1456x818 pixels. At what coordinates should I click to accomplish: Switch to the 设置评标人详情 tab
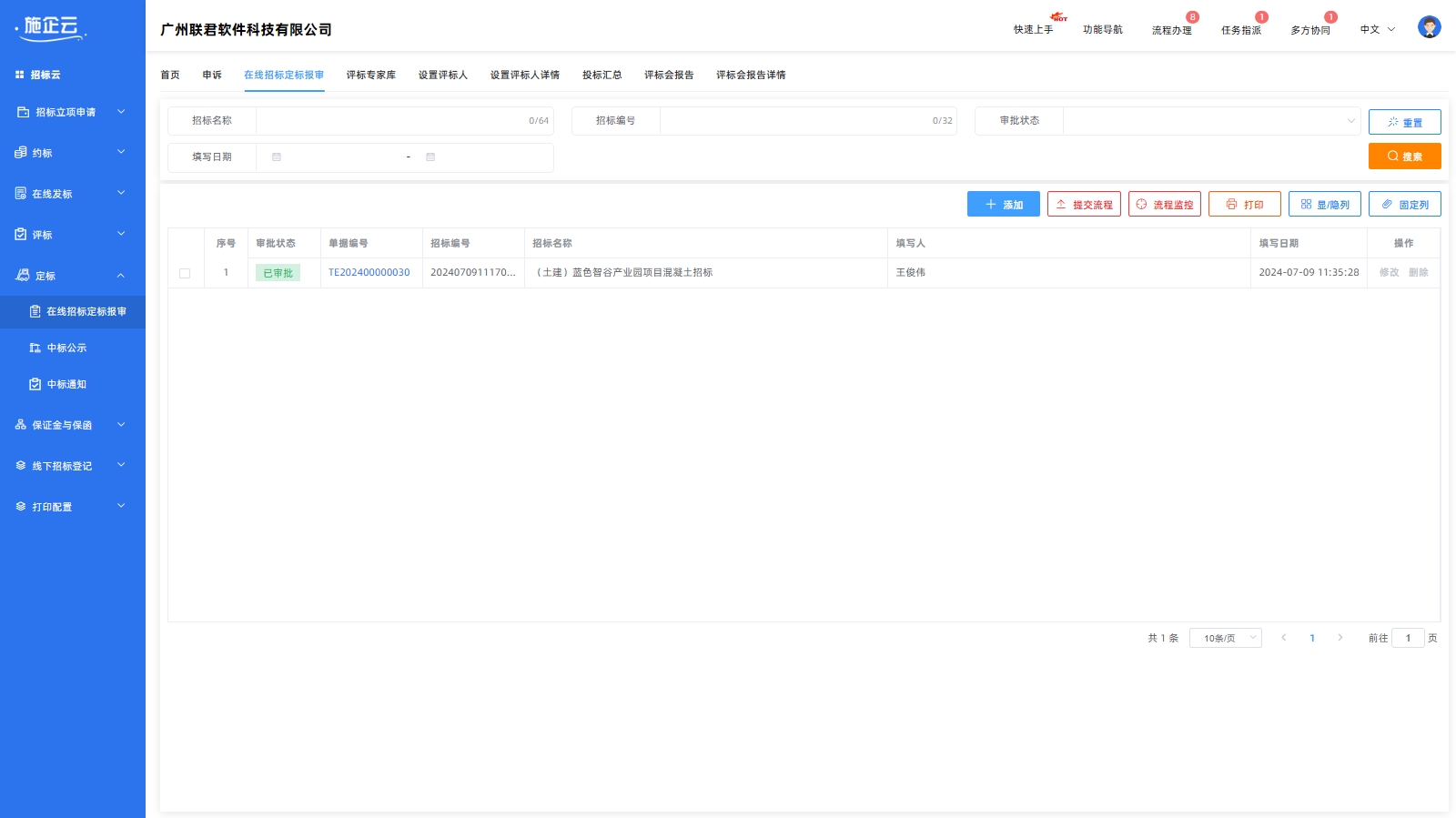(x=525, y=75)
